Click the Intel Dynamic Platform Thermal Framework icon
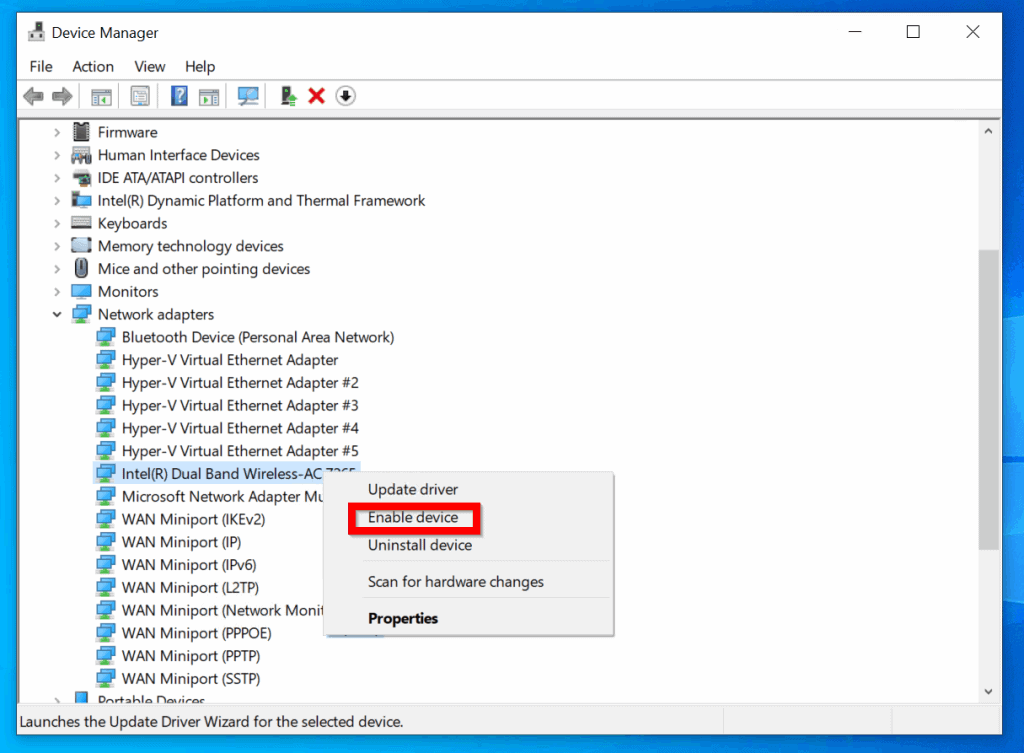Viewport: 1024px width, 753px height. click(82, 200)
